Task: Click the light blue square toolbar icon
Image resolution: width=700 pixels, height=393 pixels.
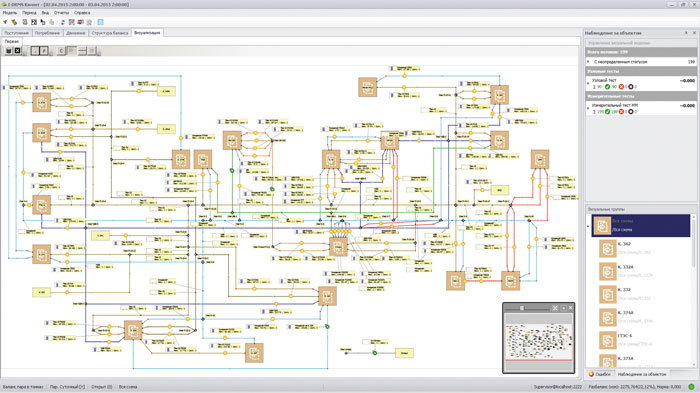Action: coord(100,22)
